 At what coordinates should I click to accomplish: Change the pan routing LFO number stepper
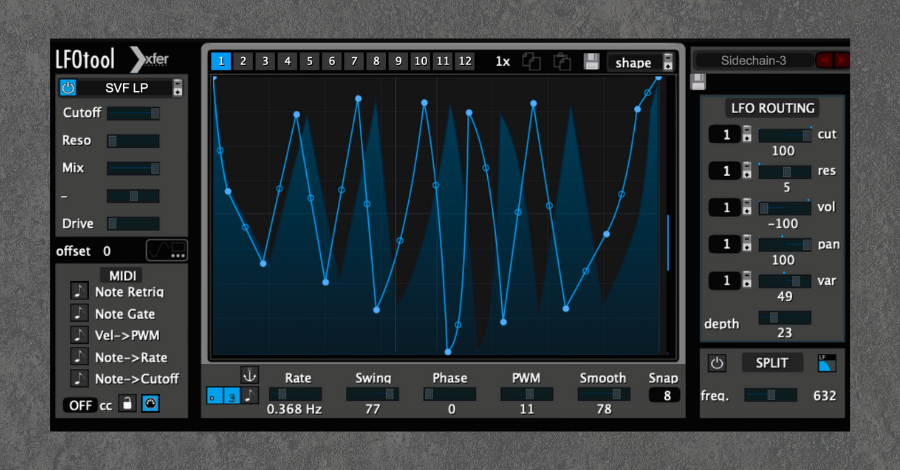coord(747,244)
